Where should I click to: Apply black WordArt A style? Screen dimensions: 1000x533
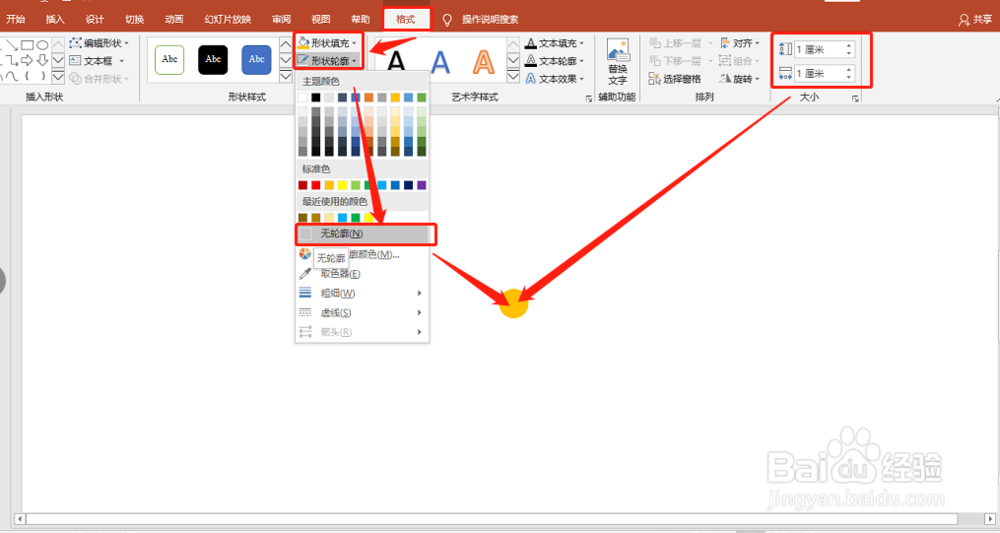click(x=396, y=62)
